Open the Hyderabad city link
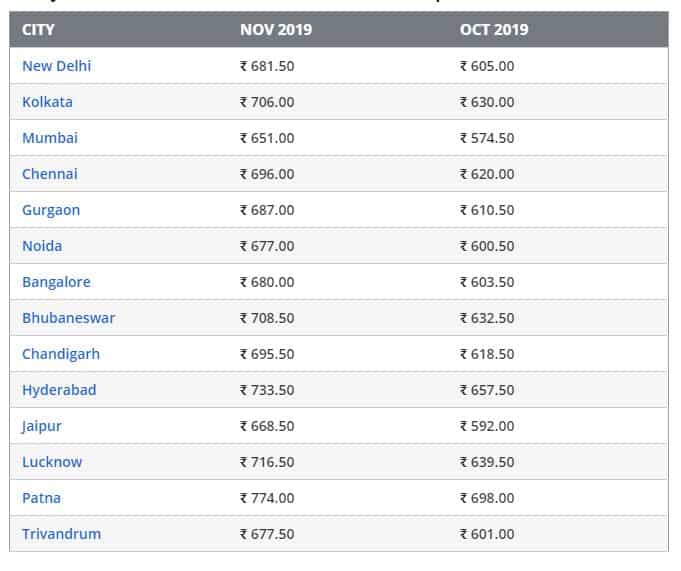The height and width of the screenshot is (571, 681). tap(59, 390)
